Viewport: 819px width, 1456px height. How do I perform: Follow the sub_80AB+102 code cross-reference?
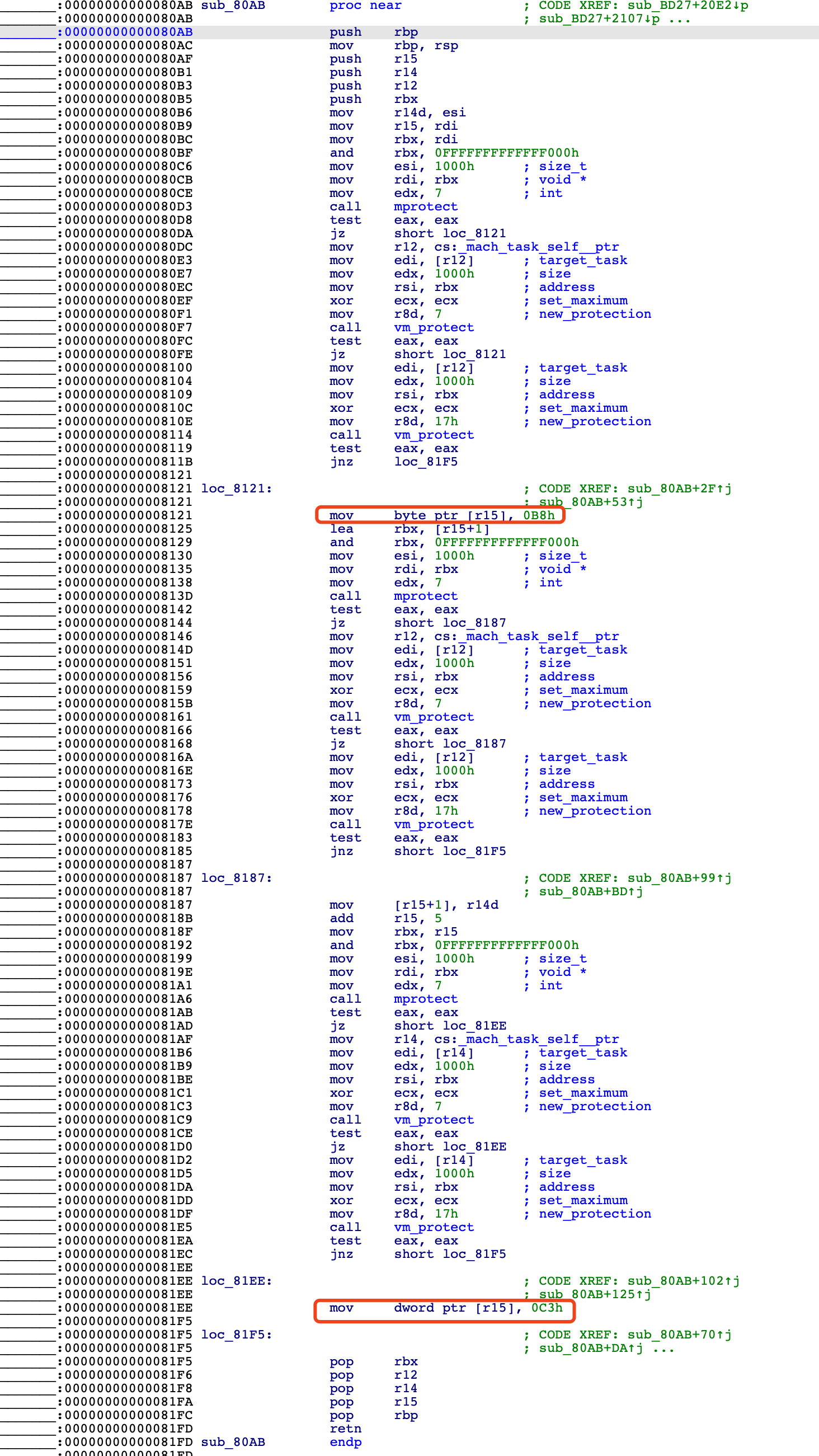[684, 1281]
